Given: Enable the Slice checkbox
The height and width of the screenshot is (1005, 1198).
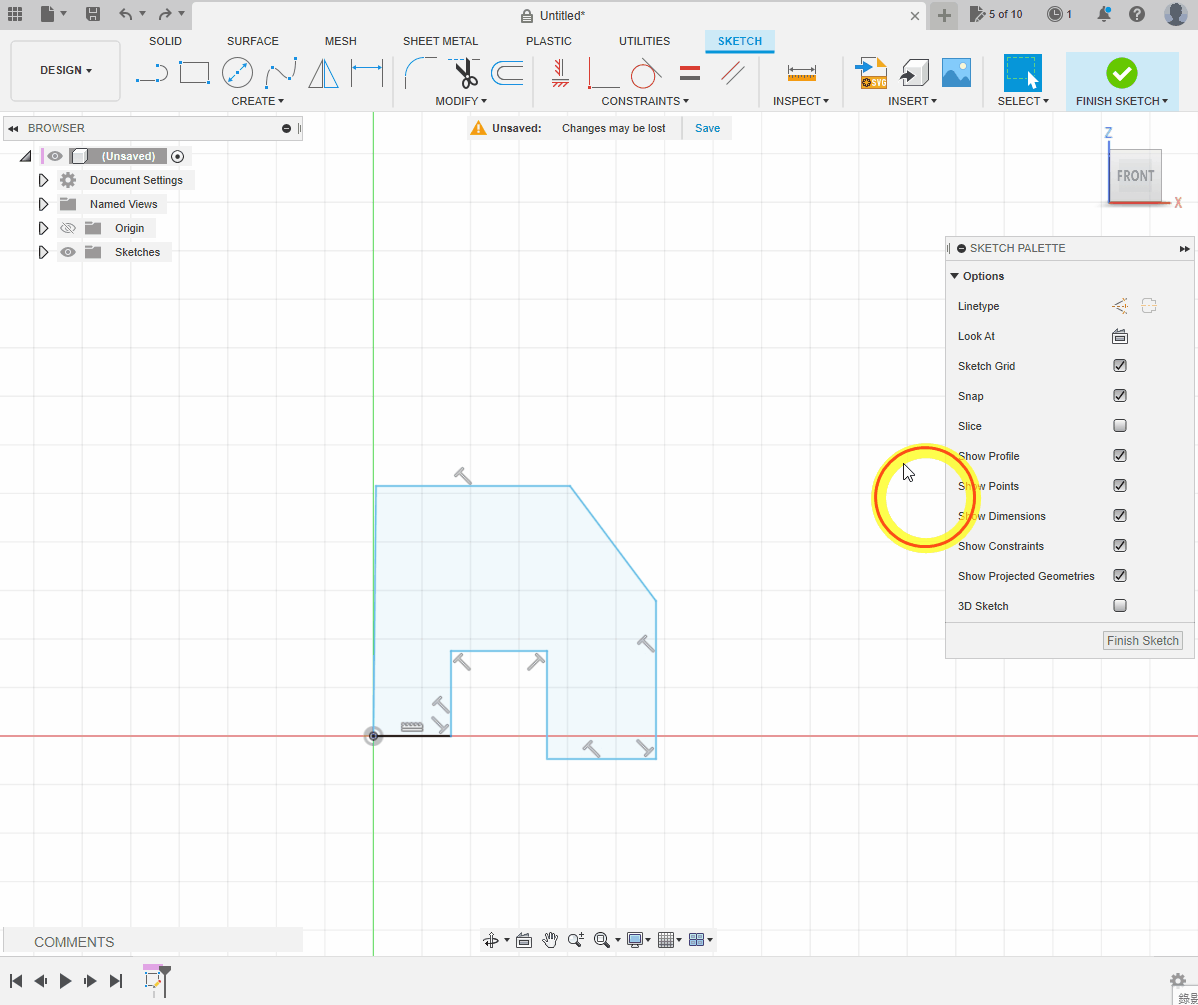Looking at the screenshot, I should (x=1120, y=426).
